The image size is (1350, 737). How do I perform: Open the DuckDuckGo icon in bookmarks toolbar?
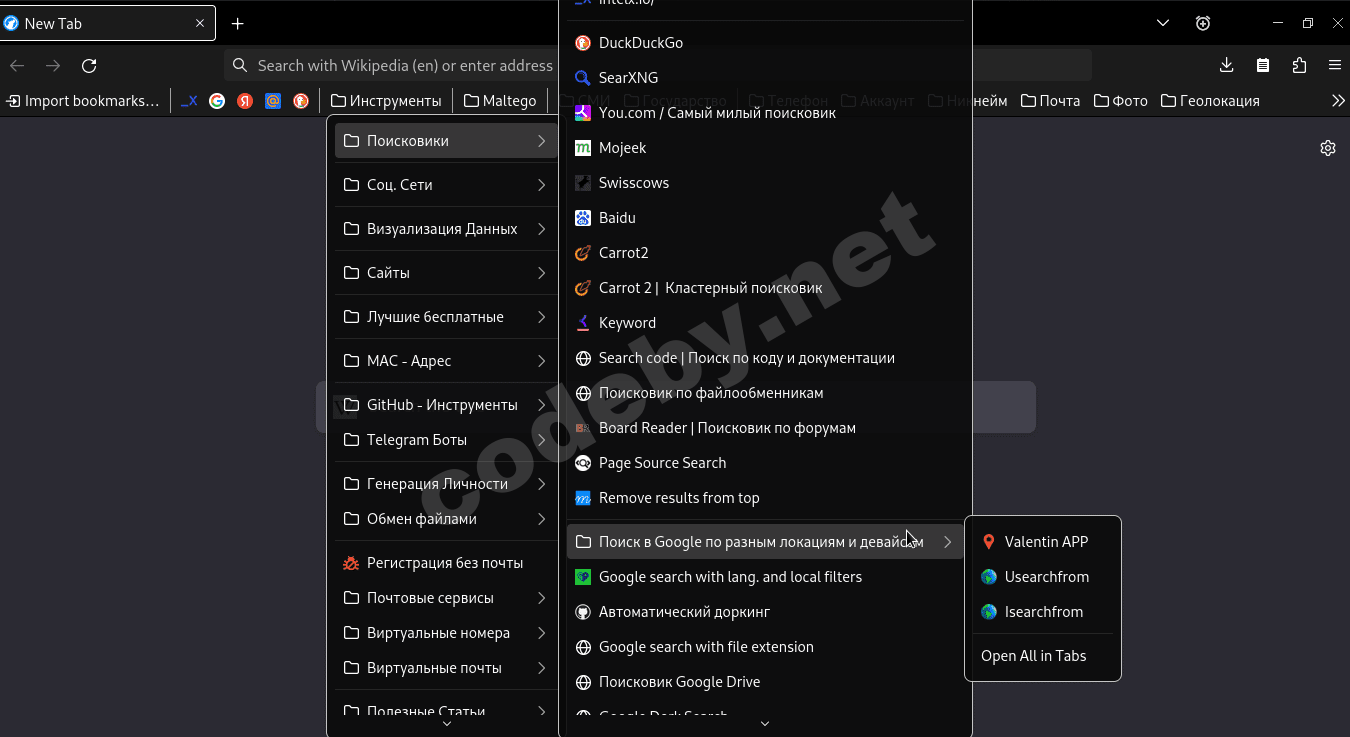[301, 101]
